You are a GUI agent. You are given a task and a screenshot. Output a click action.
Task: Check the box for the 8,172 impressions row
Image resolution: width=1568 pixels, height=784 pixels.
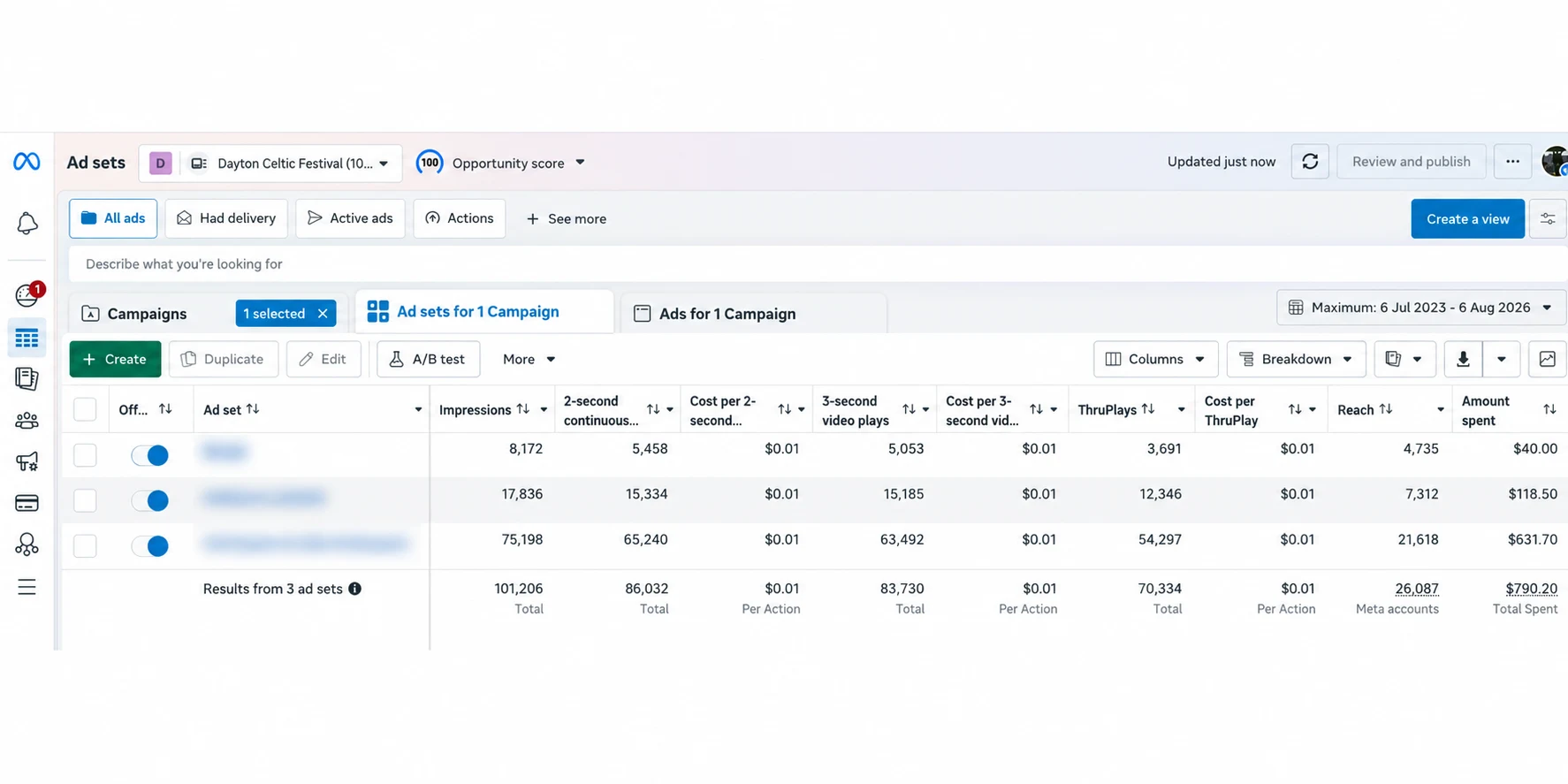click(x=85, y=455)
